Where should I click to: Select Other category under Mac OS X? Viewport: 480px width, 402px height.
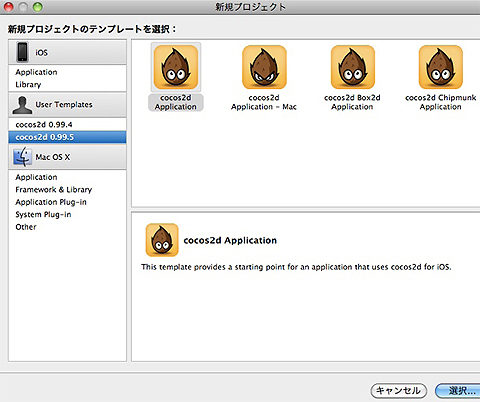[x=67, y=227]
